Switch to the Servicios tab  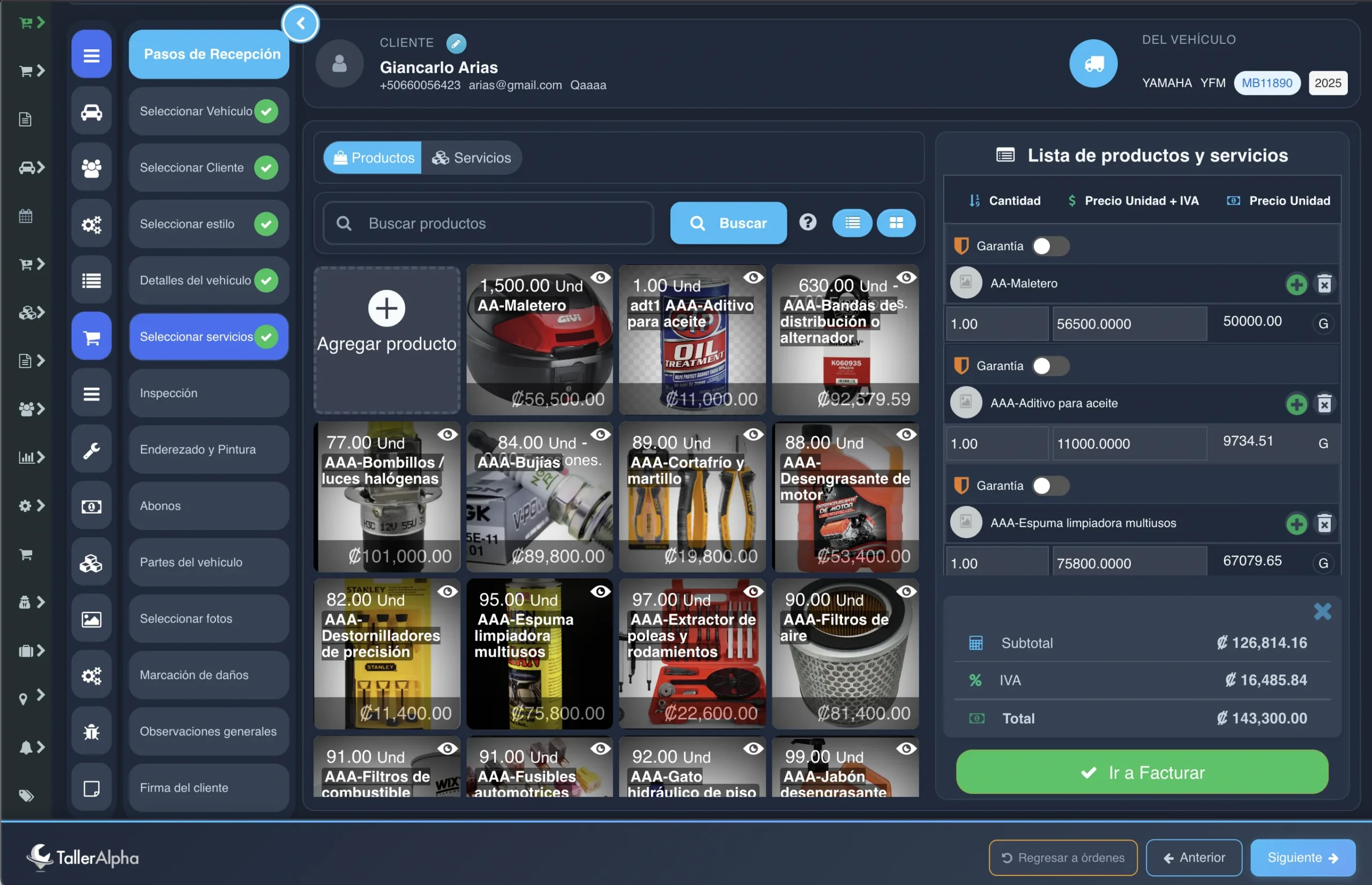coord(472,158)
